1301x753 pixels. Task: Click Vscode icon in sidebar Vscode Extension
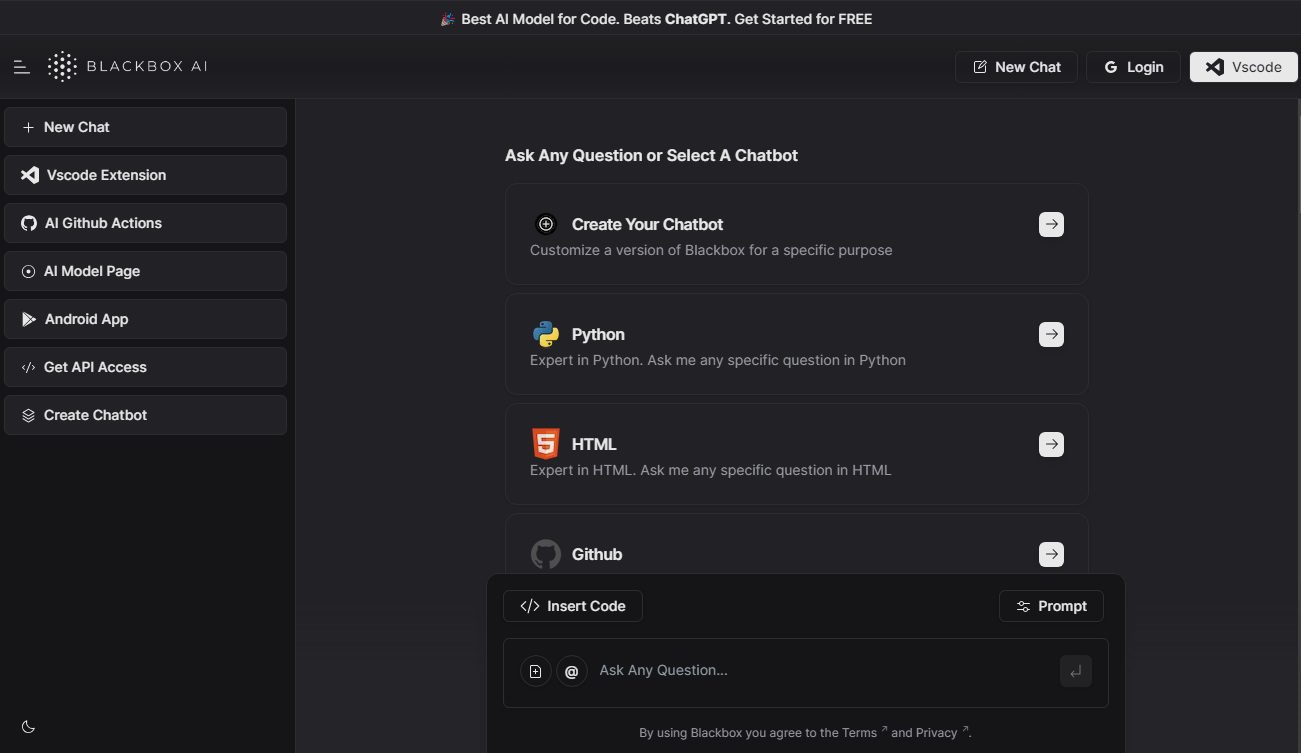coord(30,175)
